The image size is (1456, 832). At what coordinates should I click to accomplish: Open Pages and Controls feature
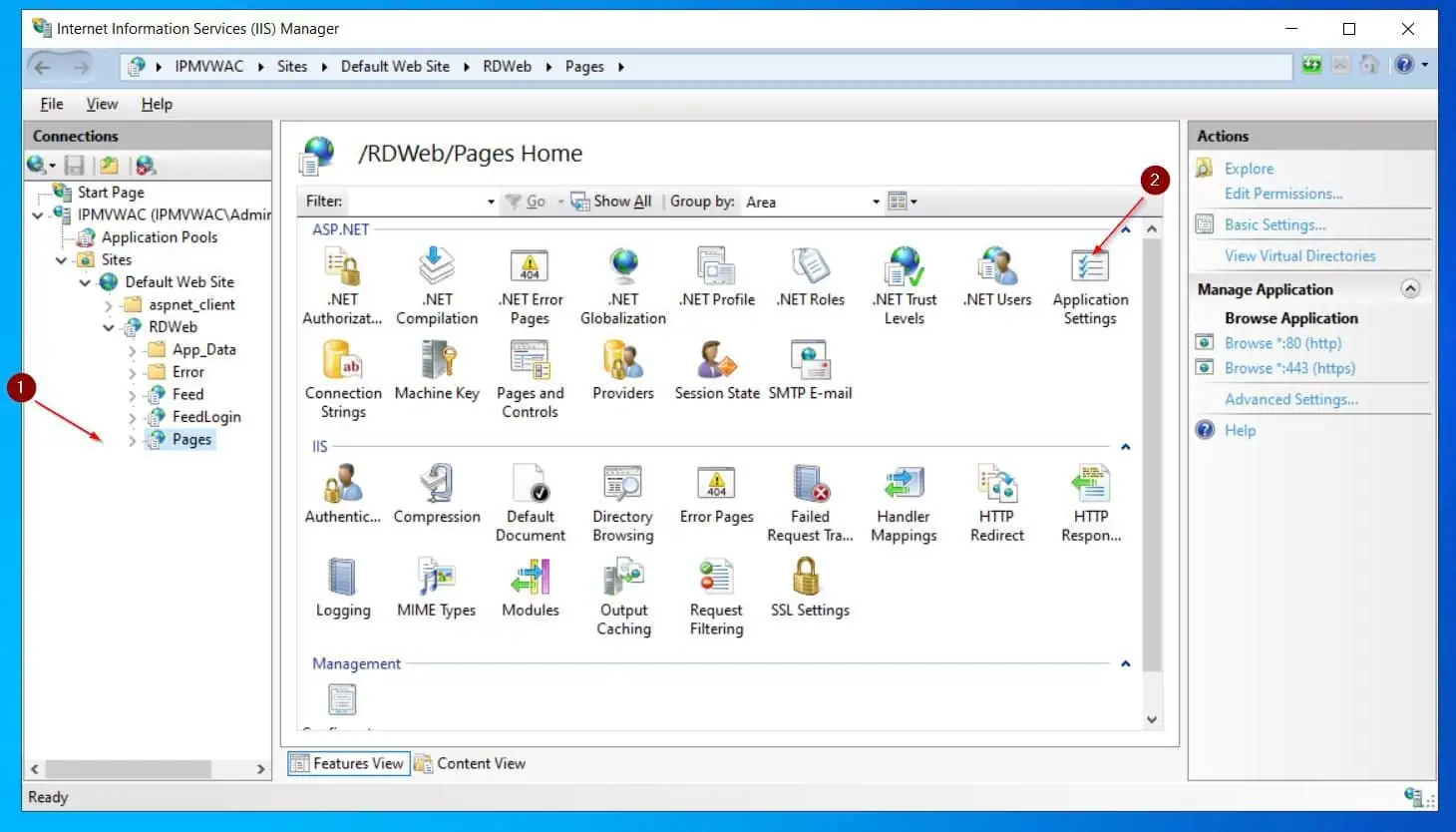tap(530, 380)
